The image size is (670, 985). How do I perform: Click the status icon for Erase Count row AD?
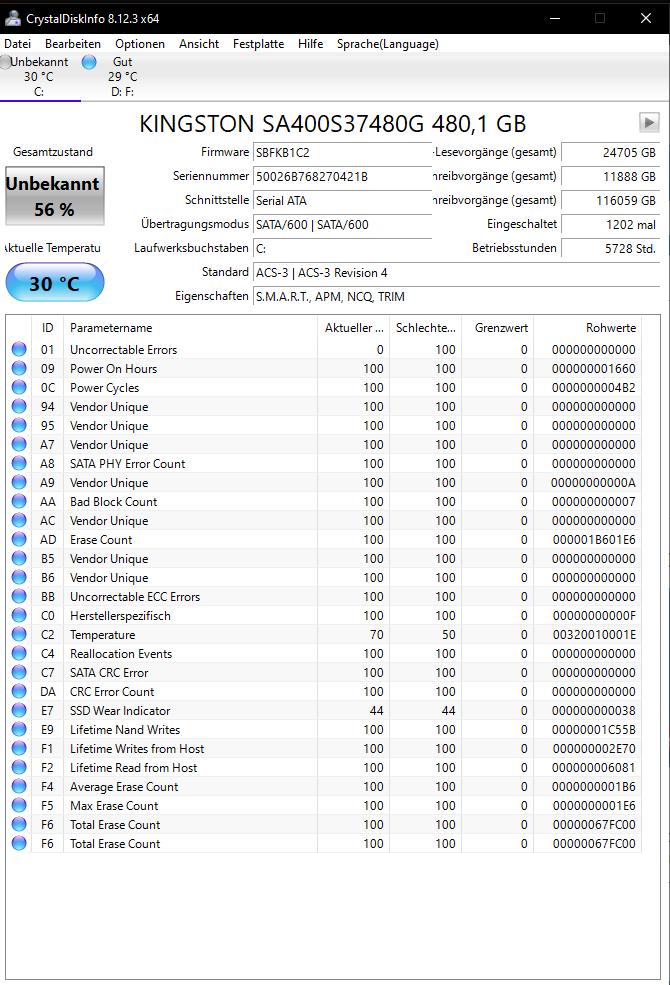(x=19, y=539)
